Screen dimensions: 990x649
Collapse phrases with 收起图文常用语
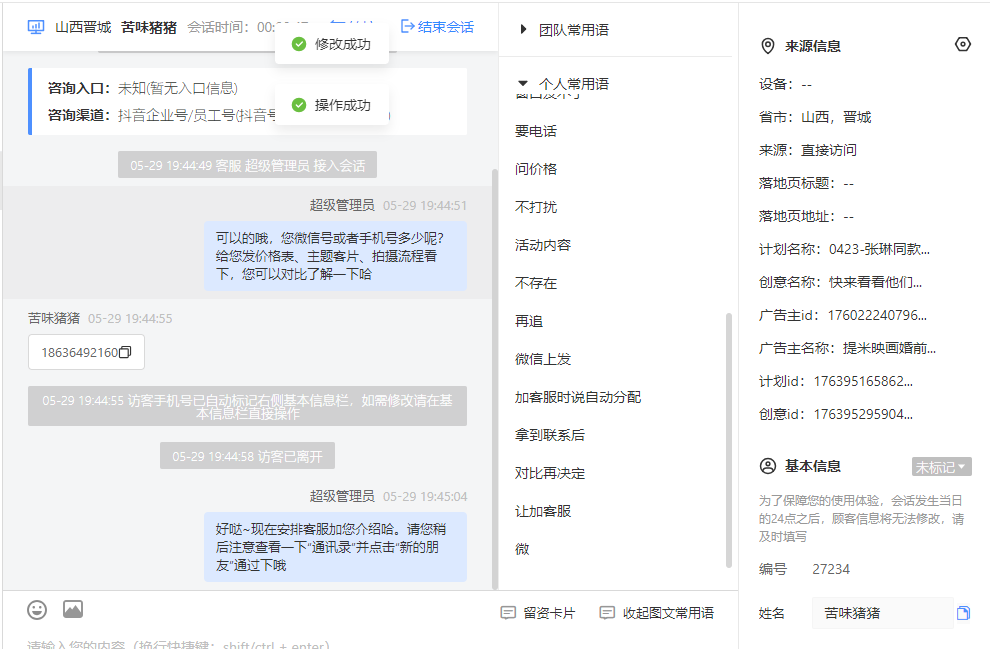(x=657, y=613)
